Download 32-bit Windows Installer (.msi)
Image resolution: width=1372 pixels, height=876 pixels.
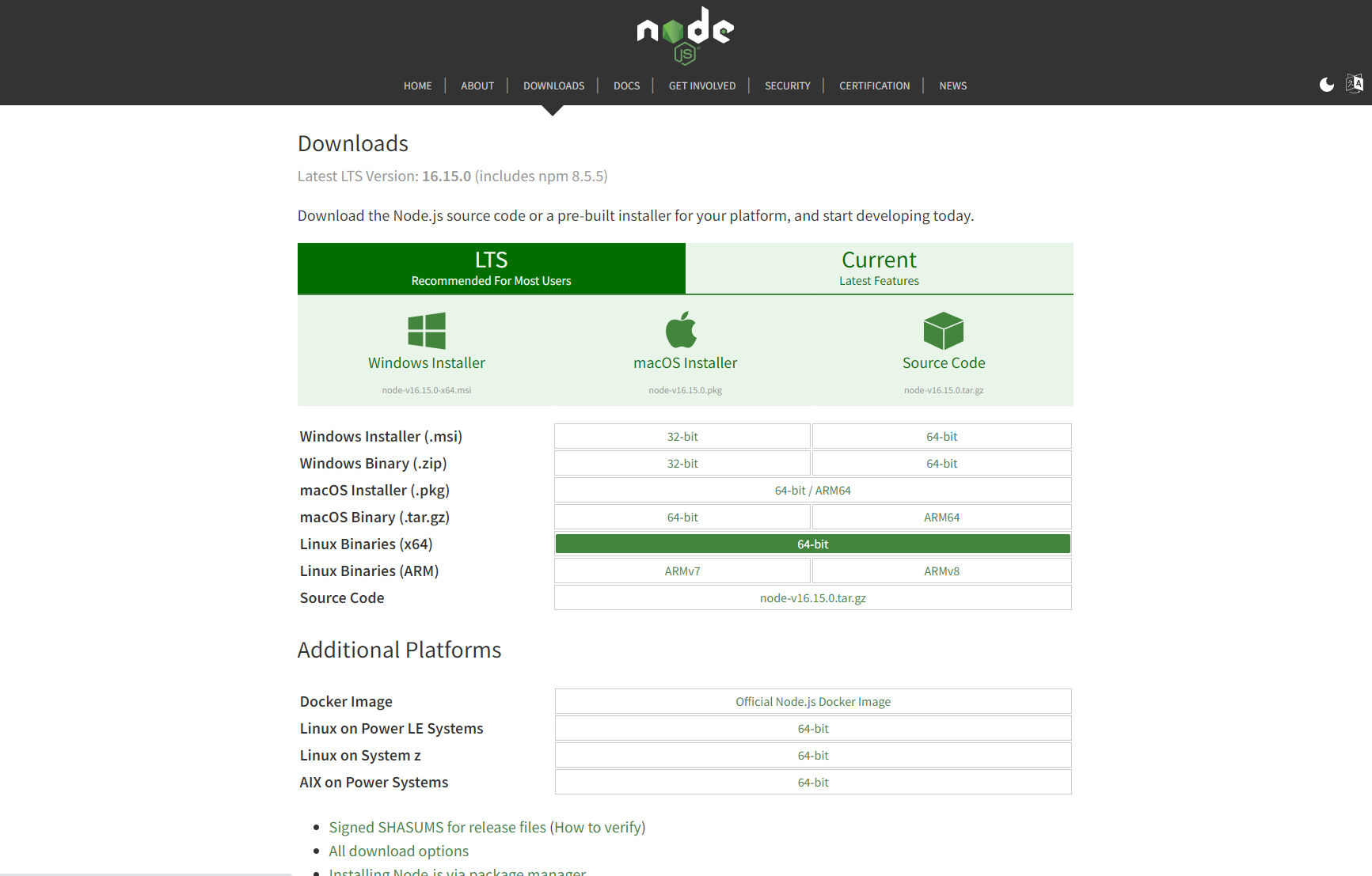point(682,437)
